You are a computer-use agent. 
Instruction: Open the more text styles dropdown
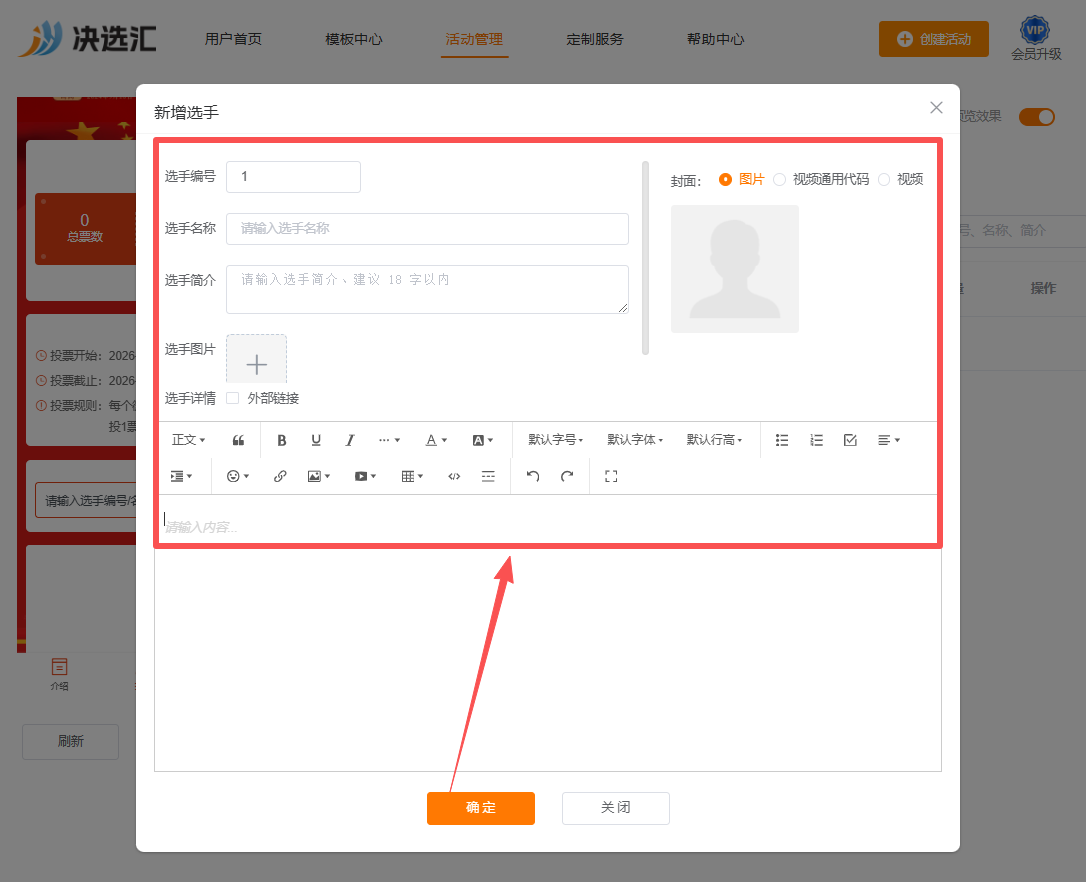pyautogui.click(x=389, y=440)
